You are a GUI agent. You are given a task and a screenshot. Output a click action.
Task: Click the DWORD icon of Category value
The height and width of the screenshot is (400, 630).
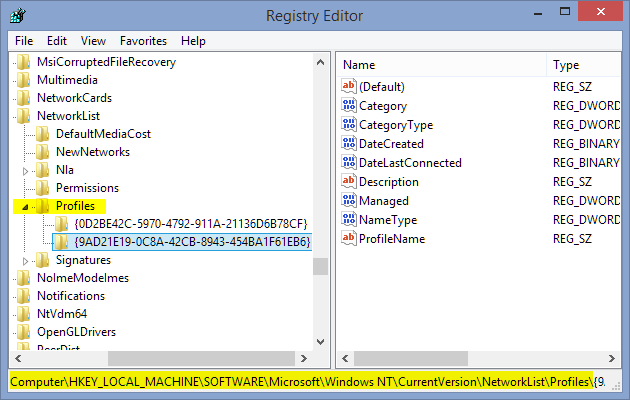tap(349, 106)
